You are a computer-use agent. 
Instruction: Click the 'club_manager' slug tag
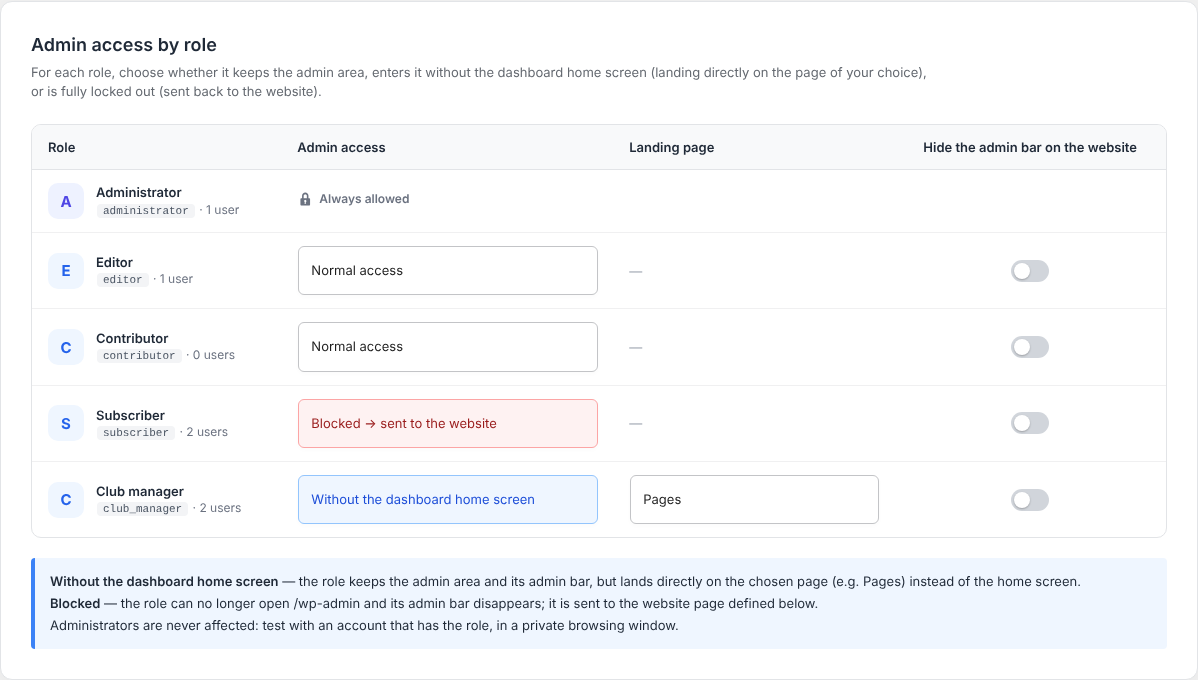[x=142, y=509]
